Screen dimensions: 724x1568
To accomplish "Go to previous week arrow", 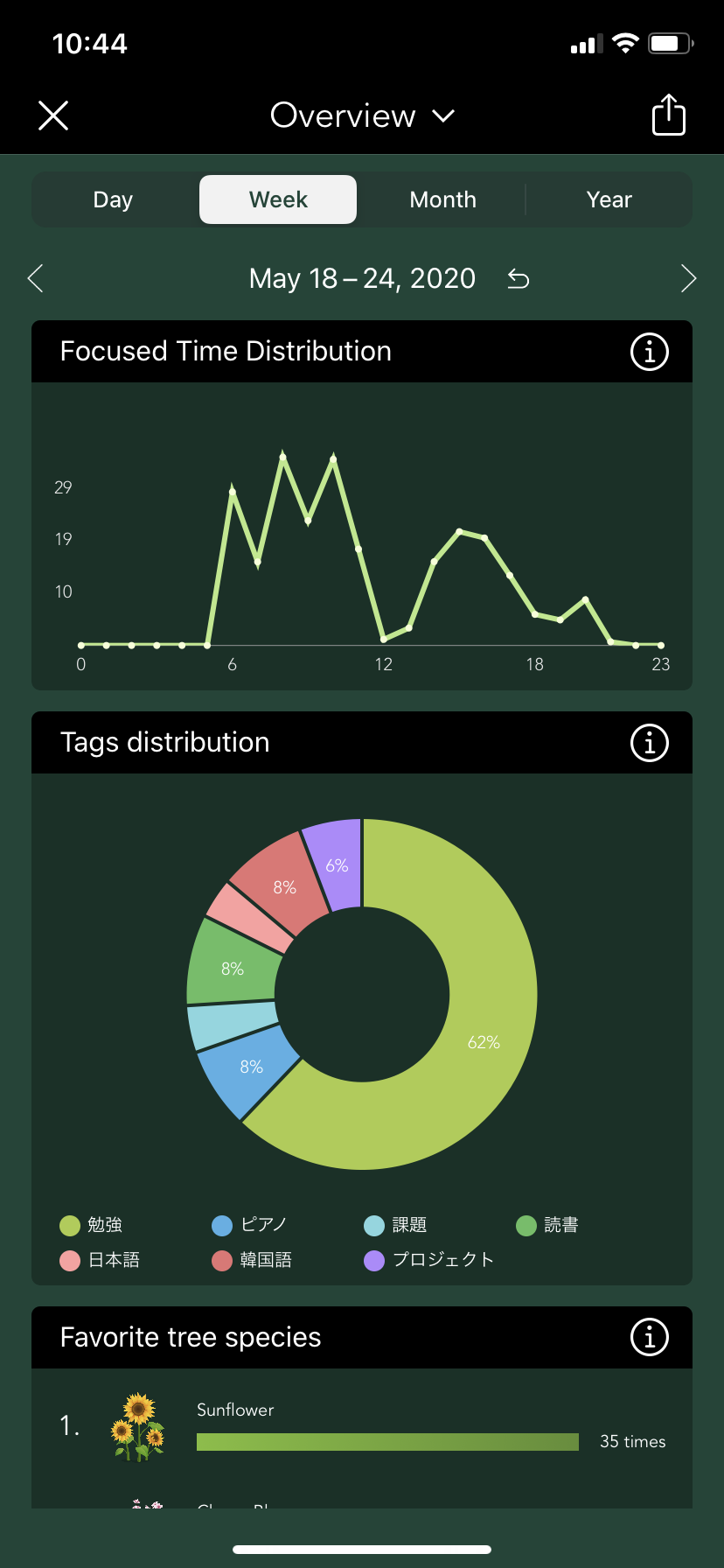I will tap(36, 278).
